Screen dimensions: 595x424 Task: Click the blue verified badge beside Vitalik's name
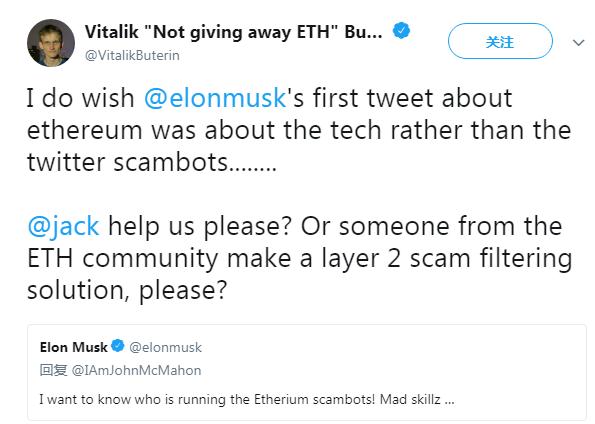(x=401, y=31)
